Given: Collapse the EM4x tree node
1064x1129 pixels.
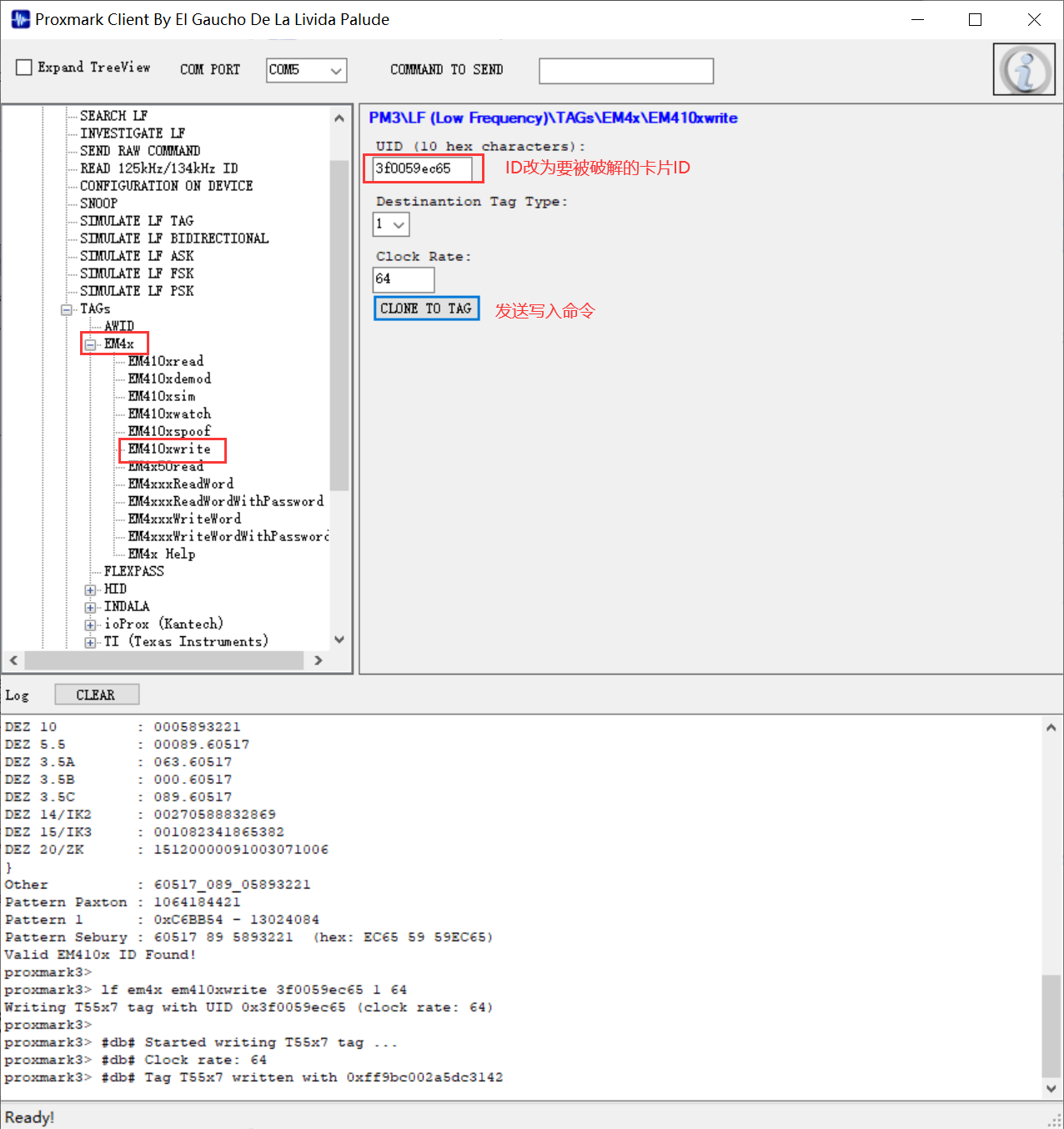Looking at the screenshot, I should 90,344.
